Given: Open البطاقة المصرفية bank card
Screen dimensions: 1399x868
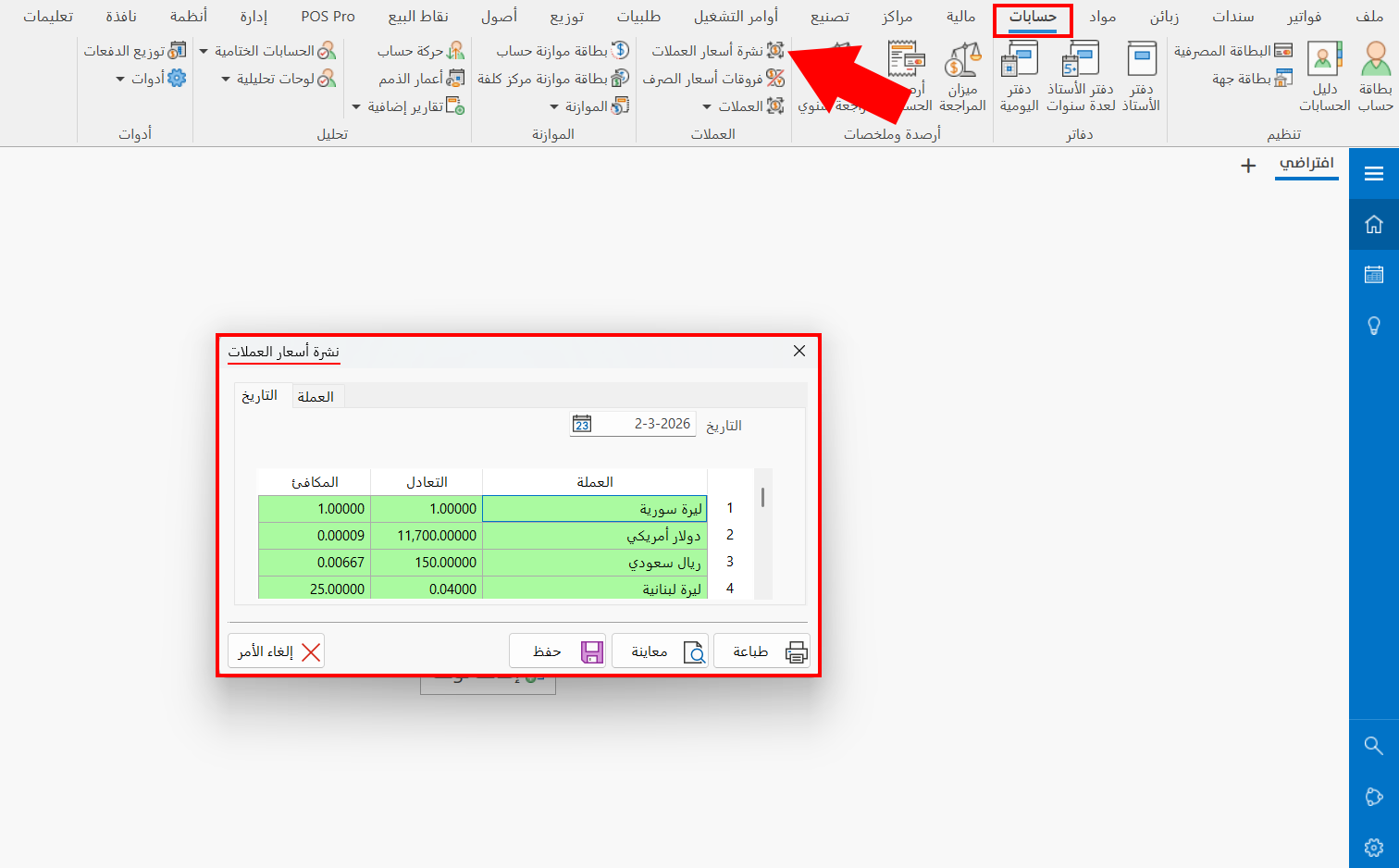Looking at the screenshot, I should 1233,51.
